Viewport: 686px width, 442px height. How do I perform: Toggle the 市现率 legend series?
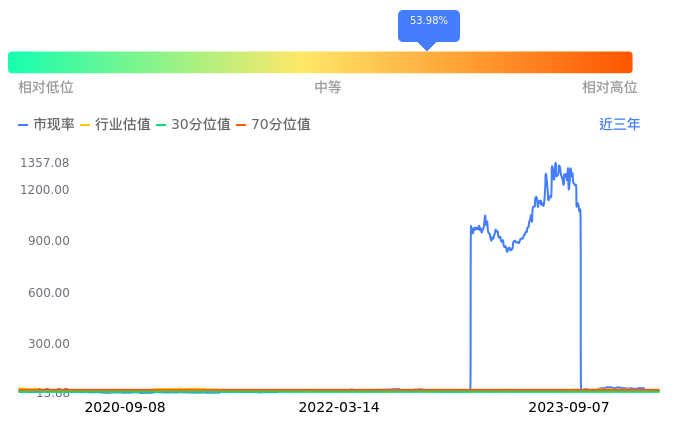[47, 125]
